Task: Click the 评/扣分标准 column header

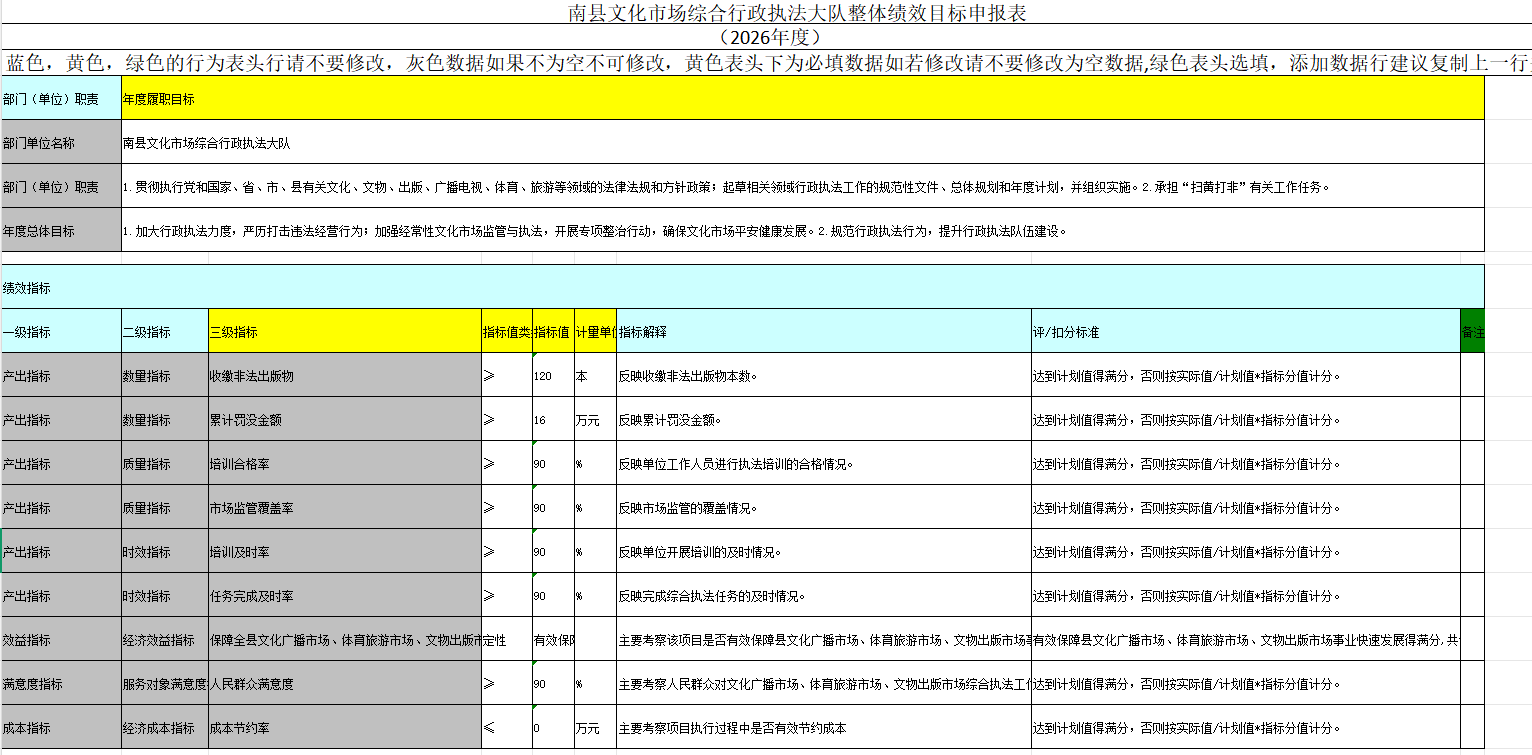Action: coord(1245,331)
